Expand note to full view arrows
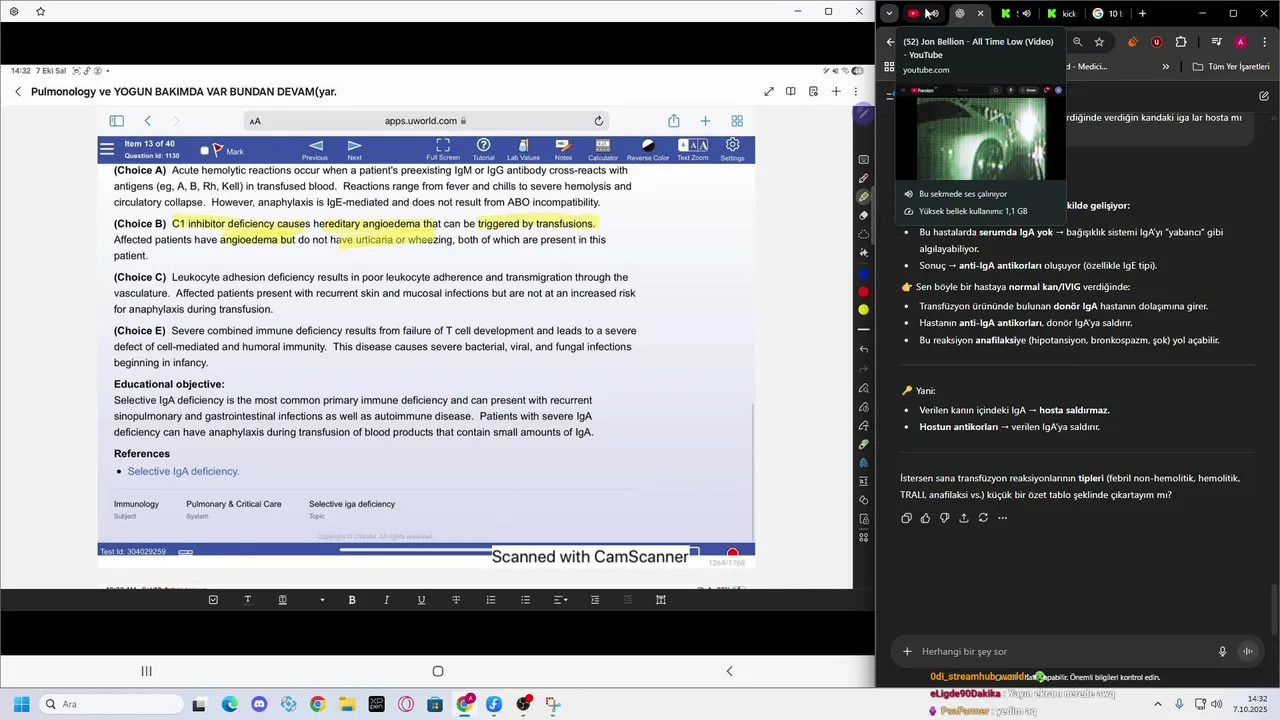This screenshot has width=1280, height=720. click(x=769, y=91)
